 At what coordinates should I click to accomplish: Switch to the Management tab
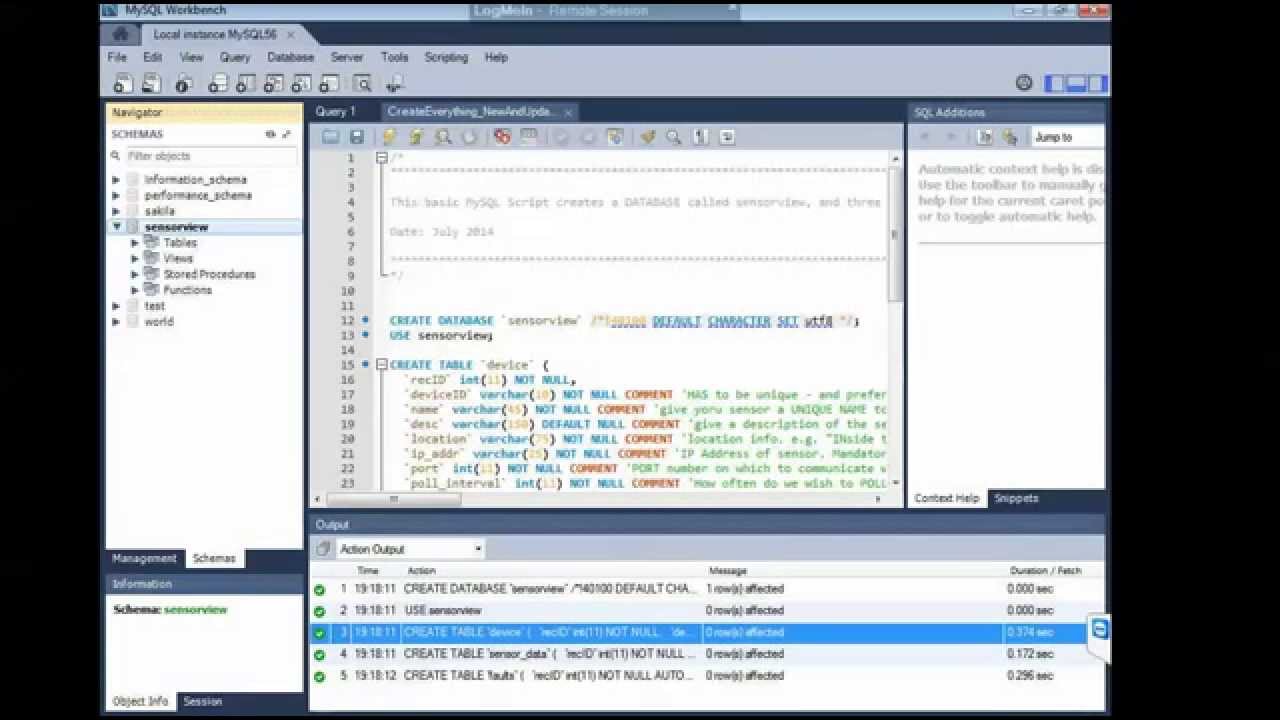[144, 559]
